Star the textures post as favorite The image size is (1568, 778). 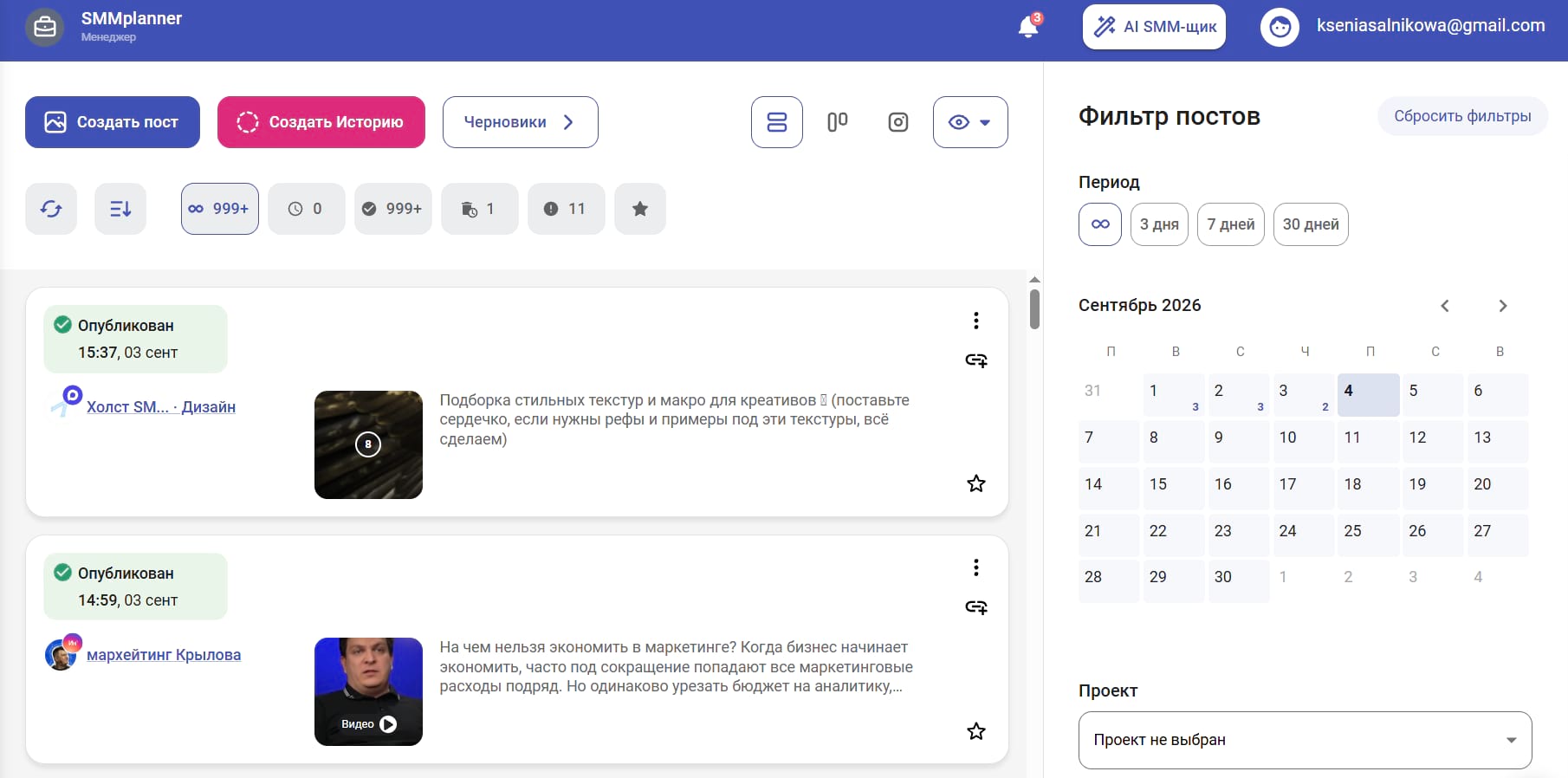tap(976, 483)
